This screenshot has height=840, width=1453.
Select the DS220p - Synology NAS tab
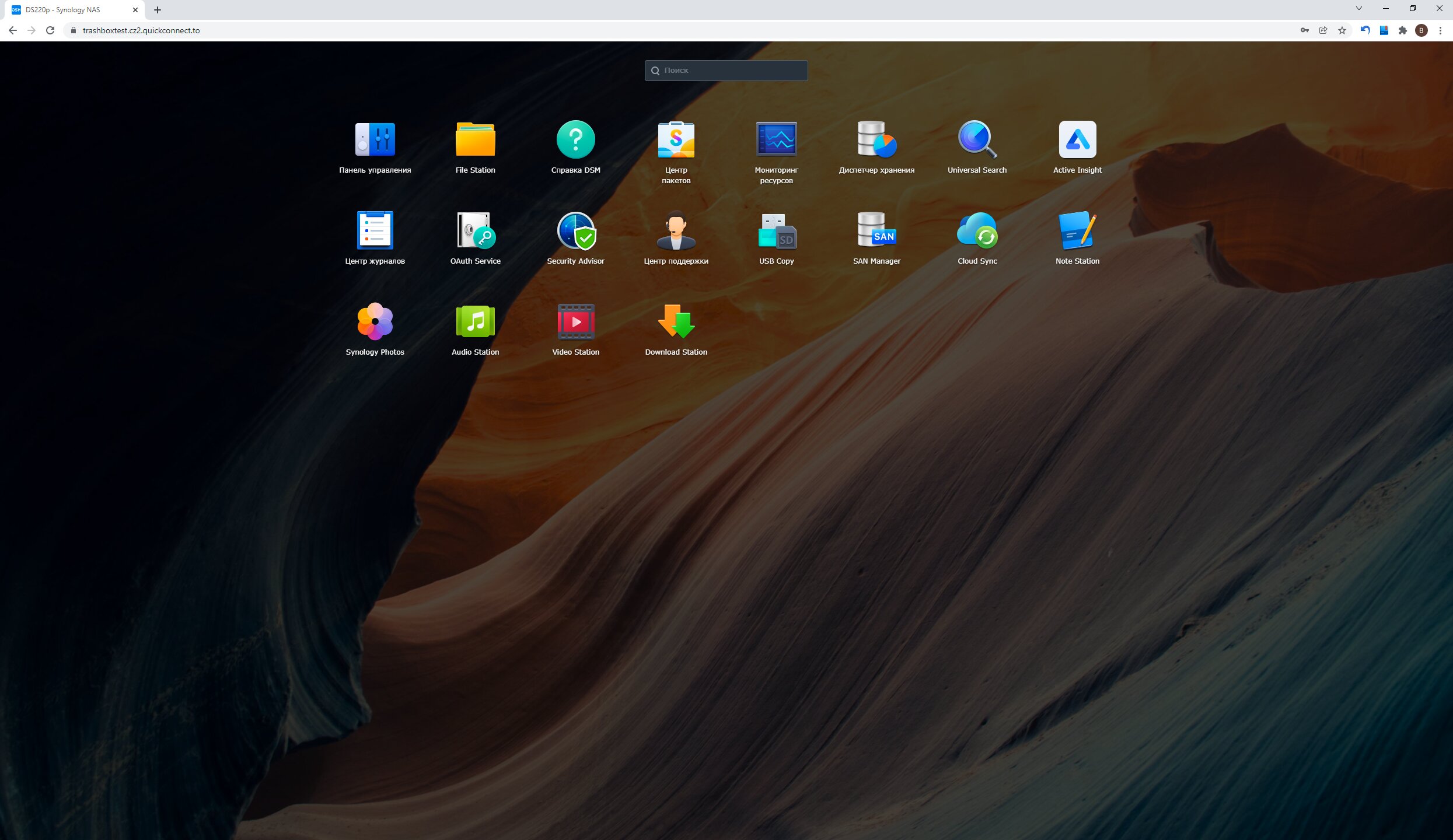pos(74,10)
